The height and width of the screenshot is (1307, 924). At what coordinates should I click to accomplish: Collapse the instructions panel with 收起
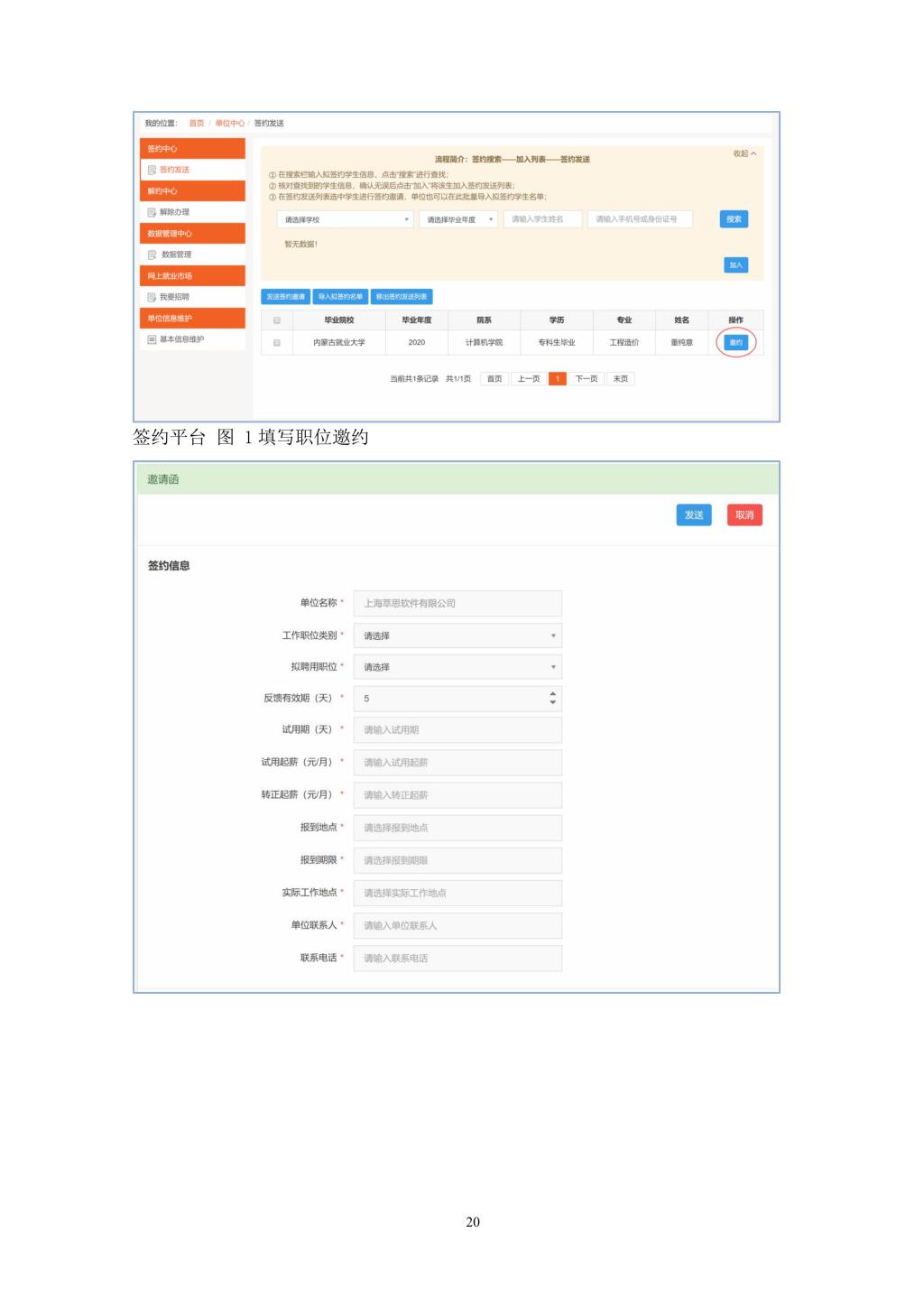[x=744, y=154]
